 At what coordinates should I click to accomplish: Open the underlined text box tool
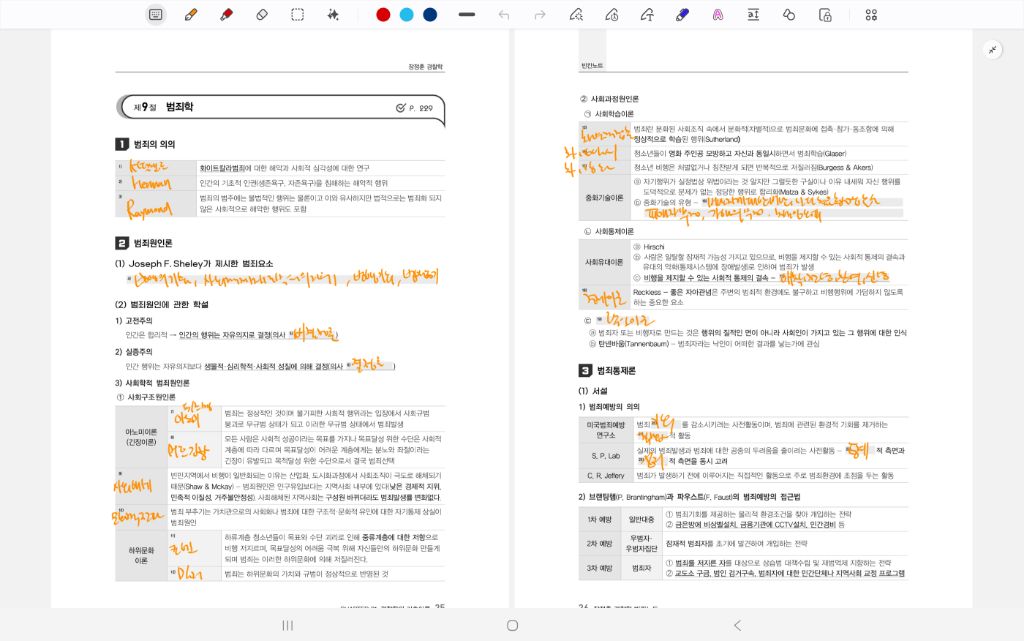[753, 14]
